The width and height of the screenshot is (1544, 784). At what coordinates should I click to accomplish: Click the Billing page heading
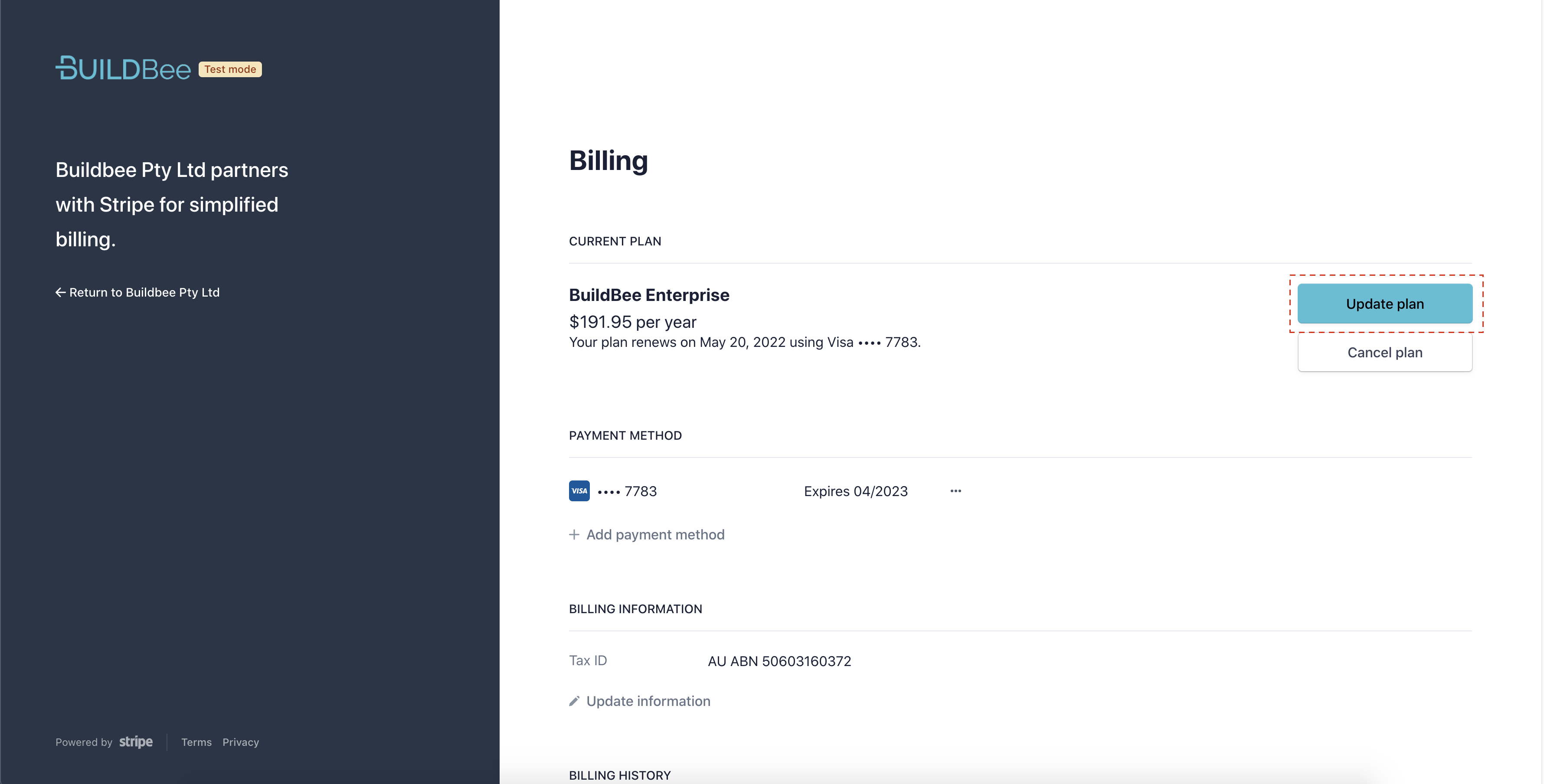click(x=608, y=160)
